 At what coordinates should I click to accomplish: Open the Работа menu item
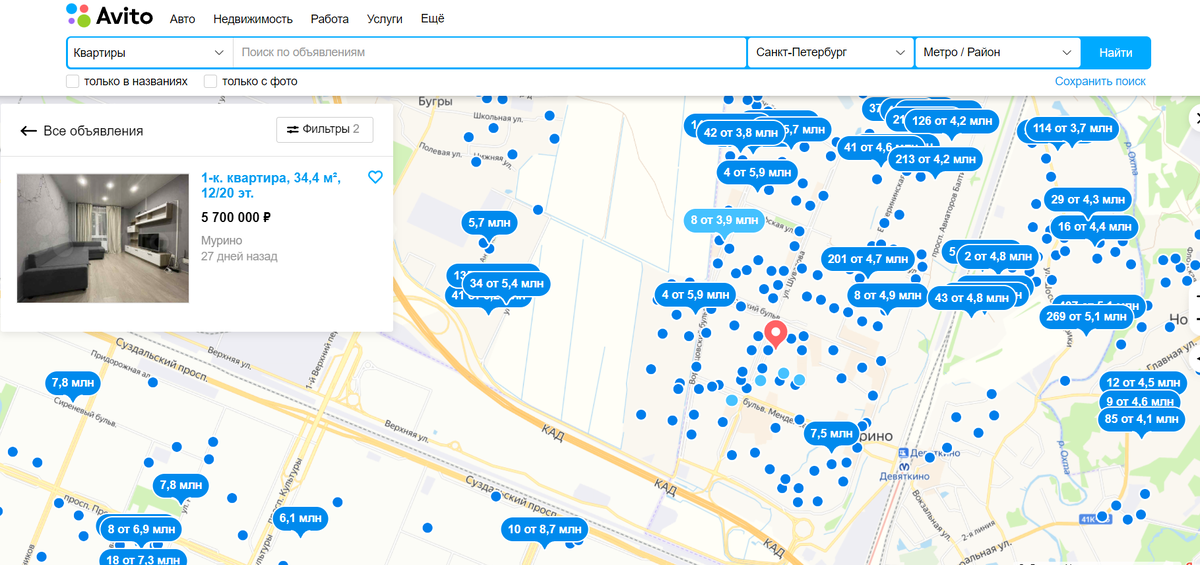330,19
